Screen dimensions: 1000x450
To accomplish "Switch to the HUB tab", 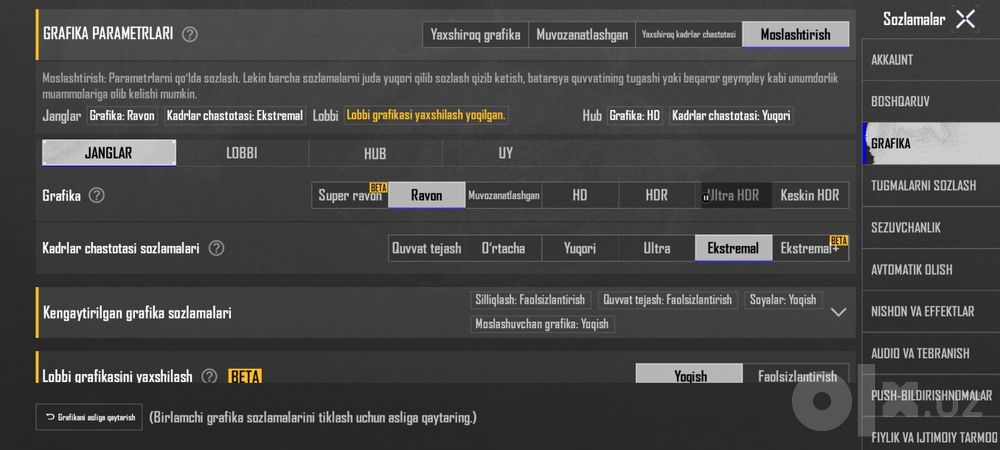I will [375, 153].
